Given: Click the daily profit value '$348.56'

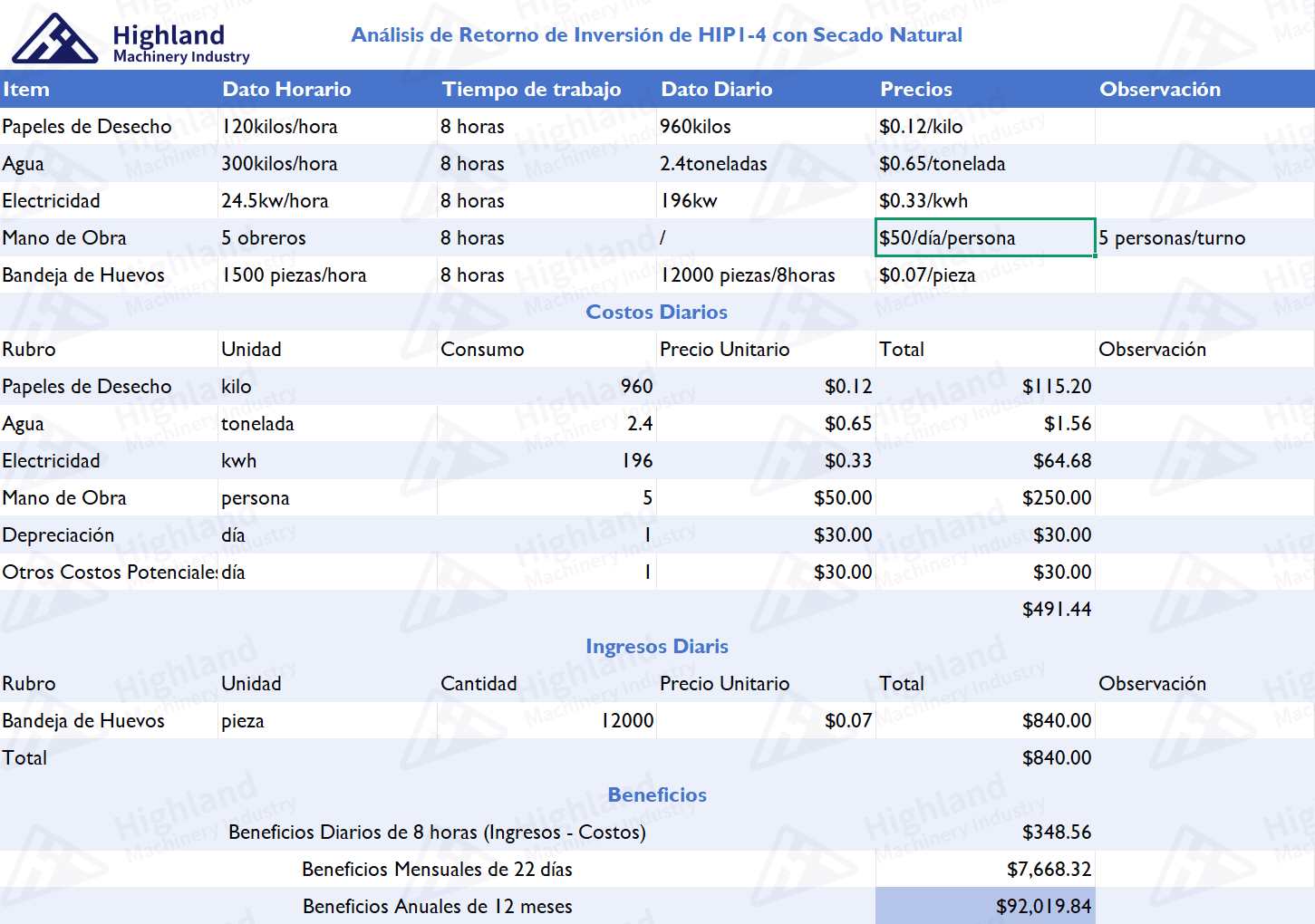Looking at the screenshot, I should coord(1056,833).
